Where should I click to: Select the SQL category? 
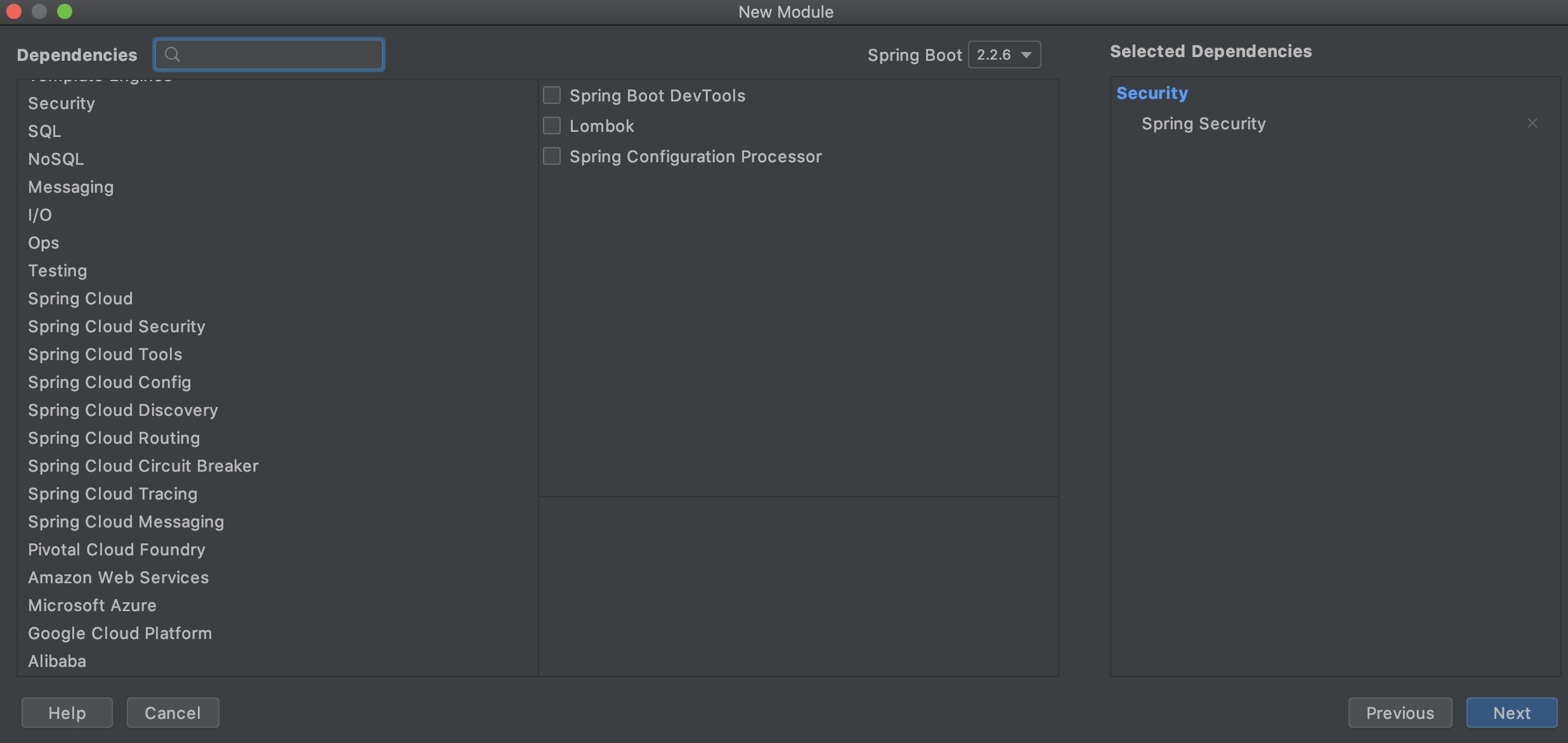pyautogui.click(x=44, y=131)
